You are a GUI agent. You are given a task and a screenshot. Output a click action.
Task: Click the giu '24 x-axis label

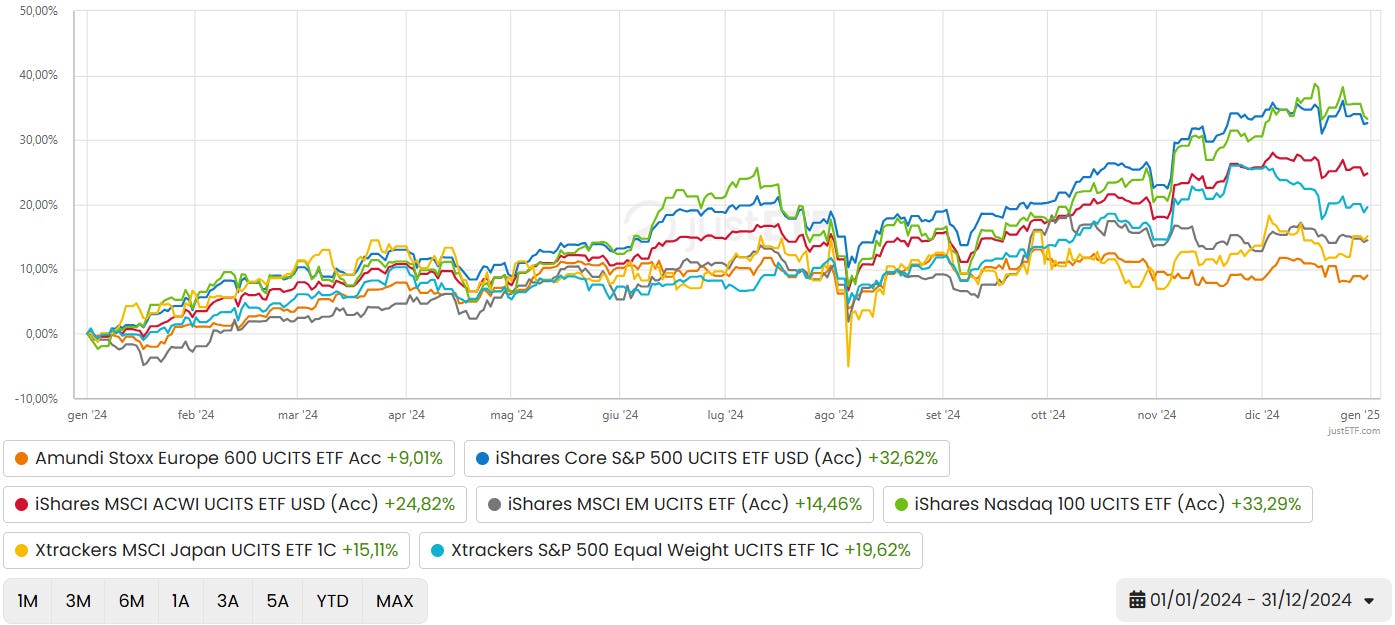(x=620, y=414)
